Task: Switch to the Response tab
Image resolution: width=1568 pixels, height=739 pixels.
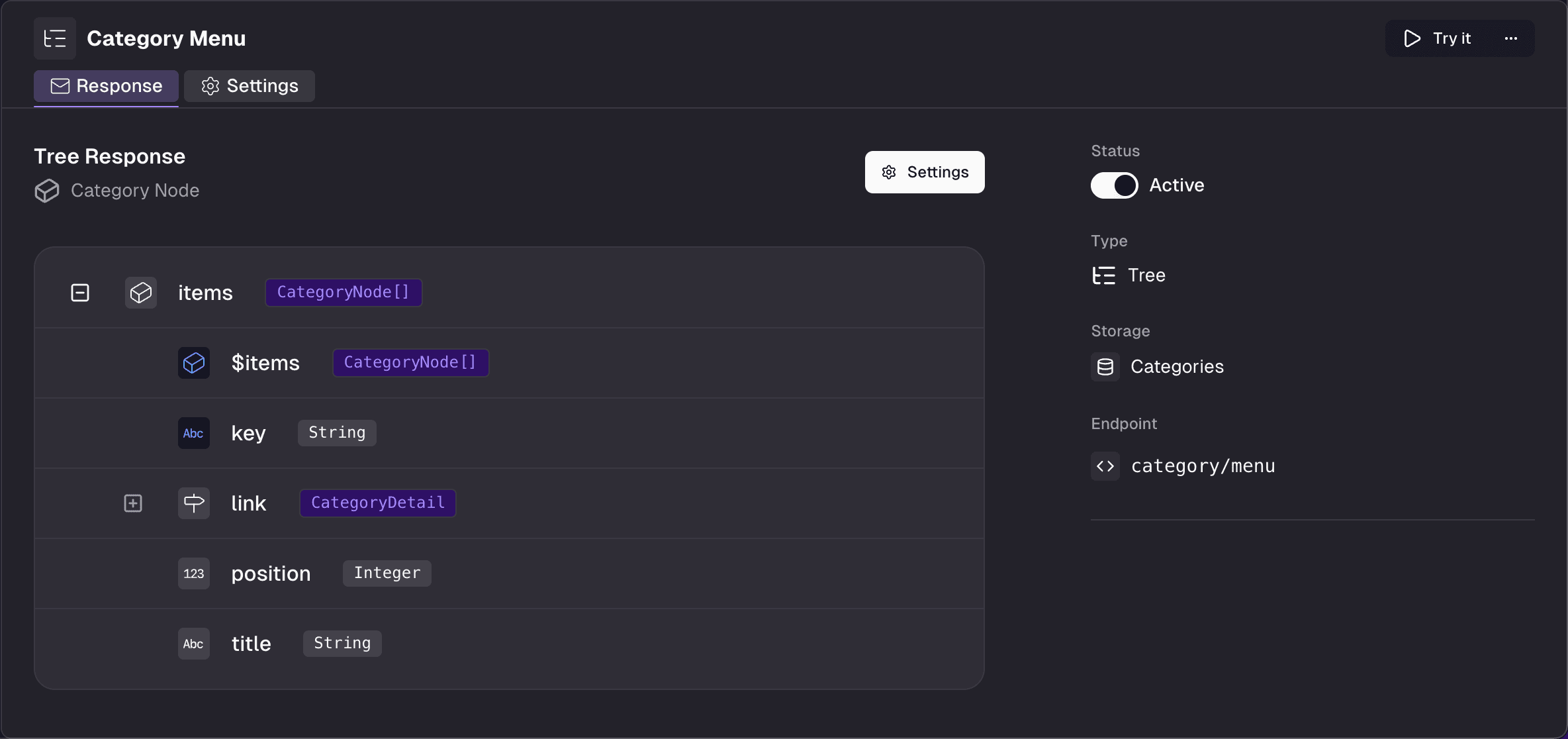Action: pyautogui.click(x=107, y=86)
